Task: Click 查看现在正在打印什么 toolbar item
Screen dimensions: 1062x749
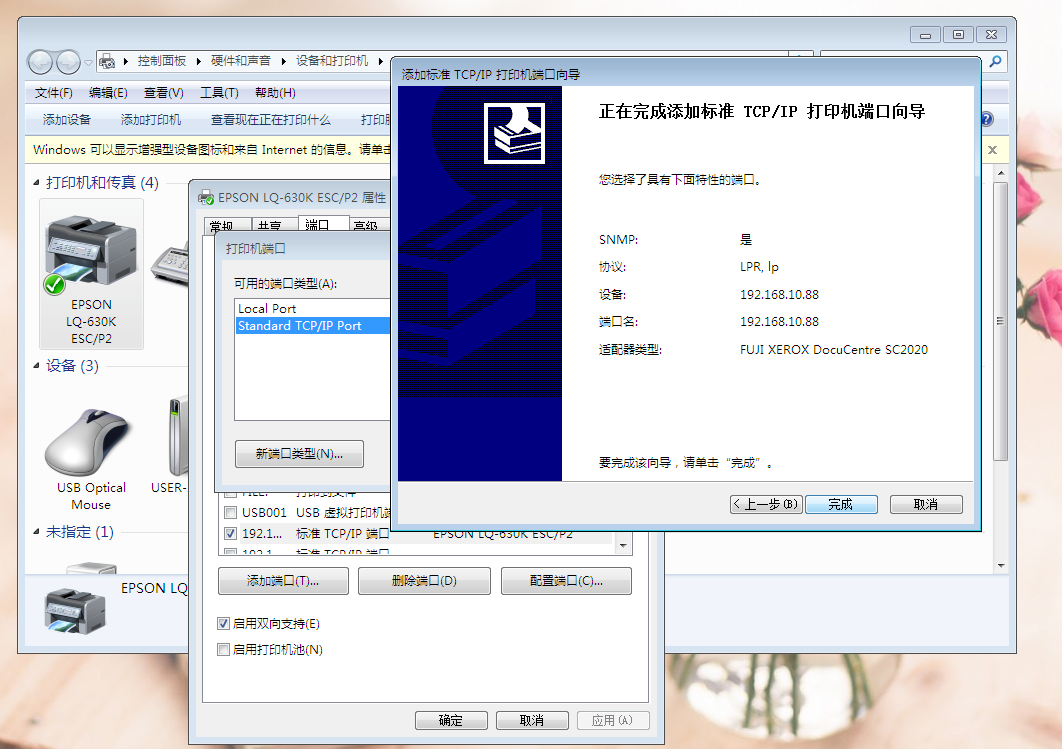Action: (x=270, y=120)
